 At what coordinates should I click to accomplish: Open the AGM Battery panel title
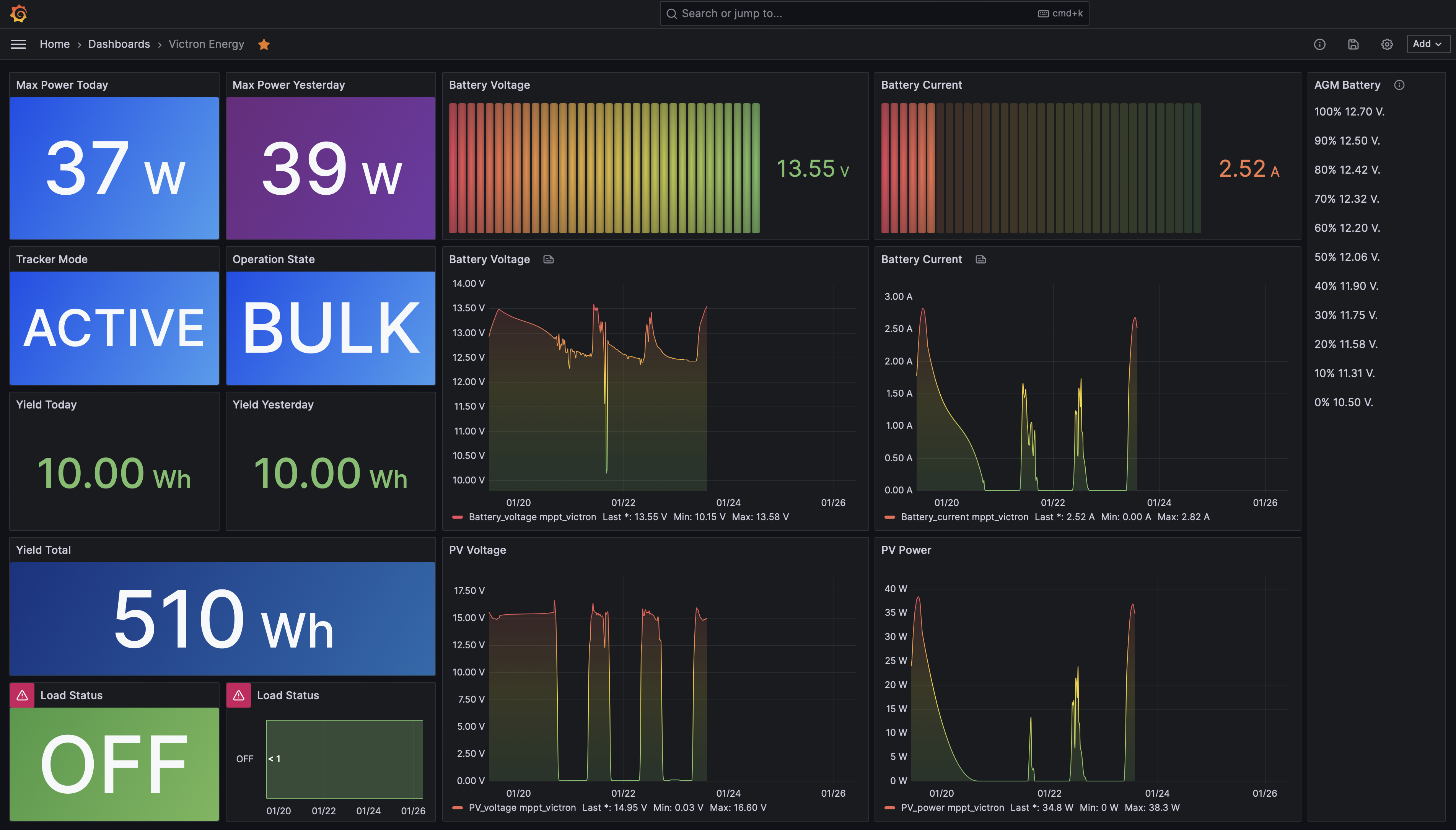1347,85
